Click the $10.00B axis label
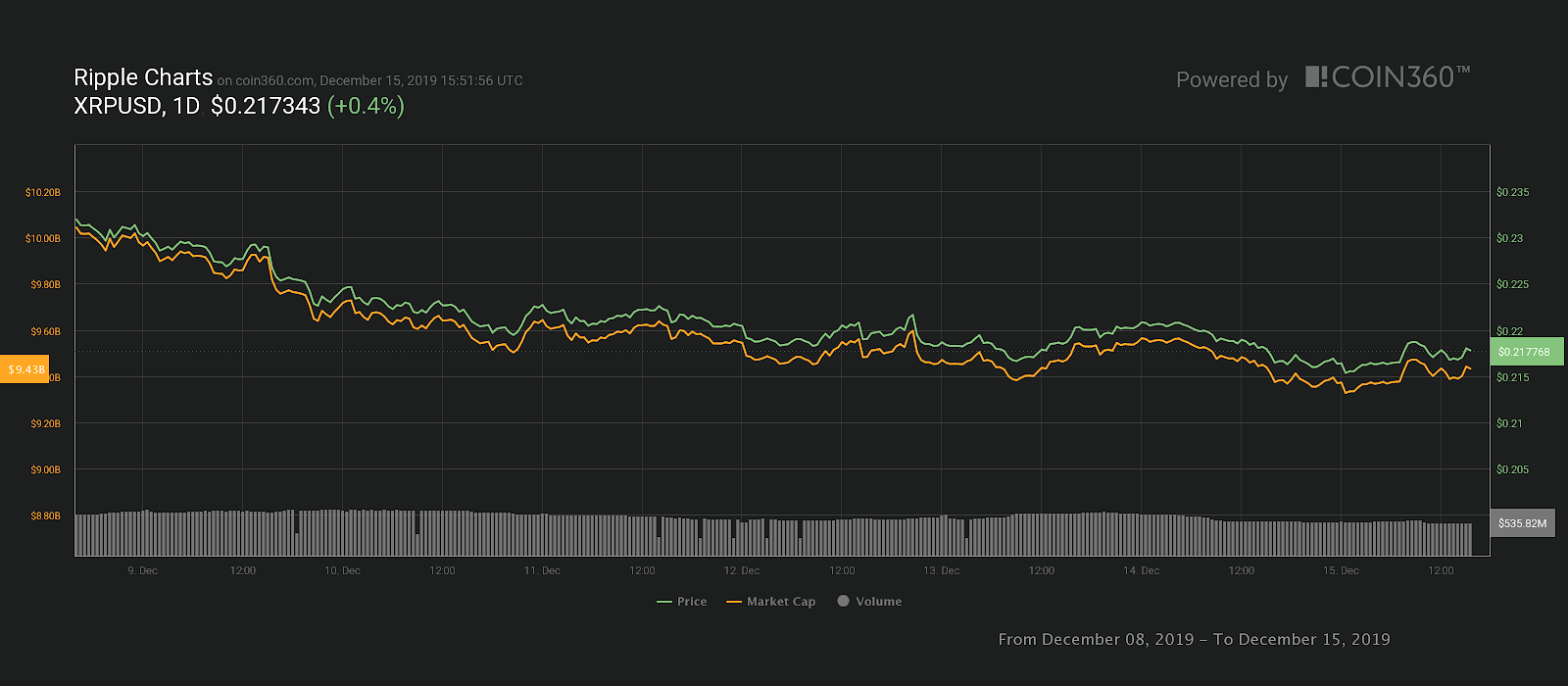Image resolution: width=1568 pixels, height=686 pixels. coord(43,238)
